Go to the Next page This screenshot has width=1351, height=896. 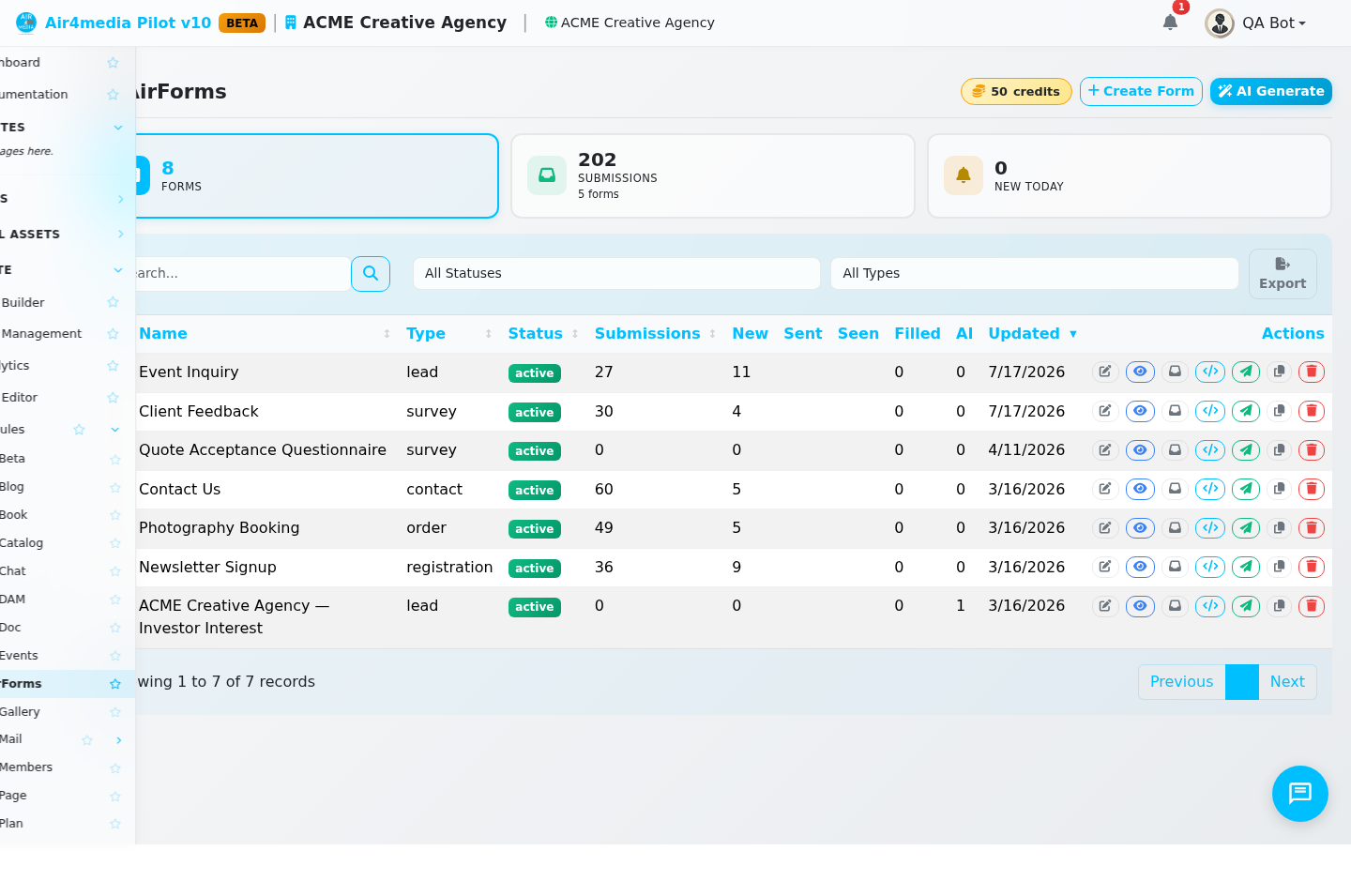(1287, 682)
